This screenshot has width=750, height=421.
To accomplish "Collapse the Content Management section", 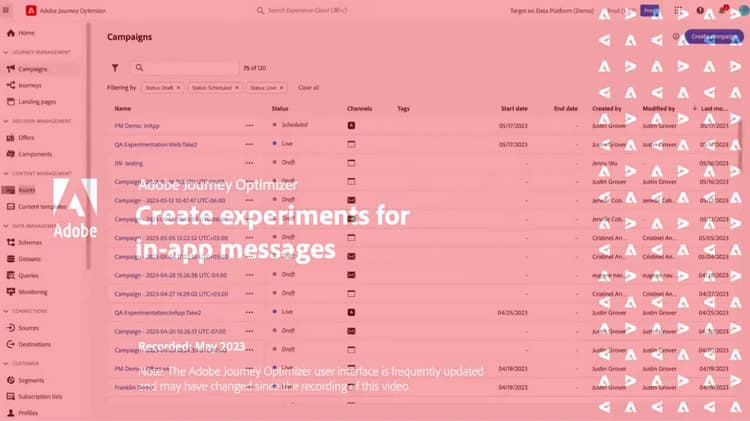I will click(6, 173).
